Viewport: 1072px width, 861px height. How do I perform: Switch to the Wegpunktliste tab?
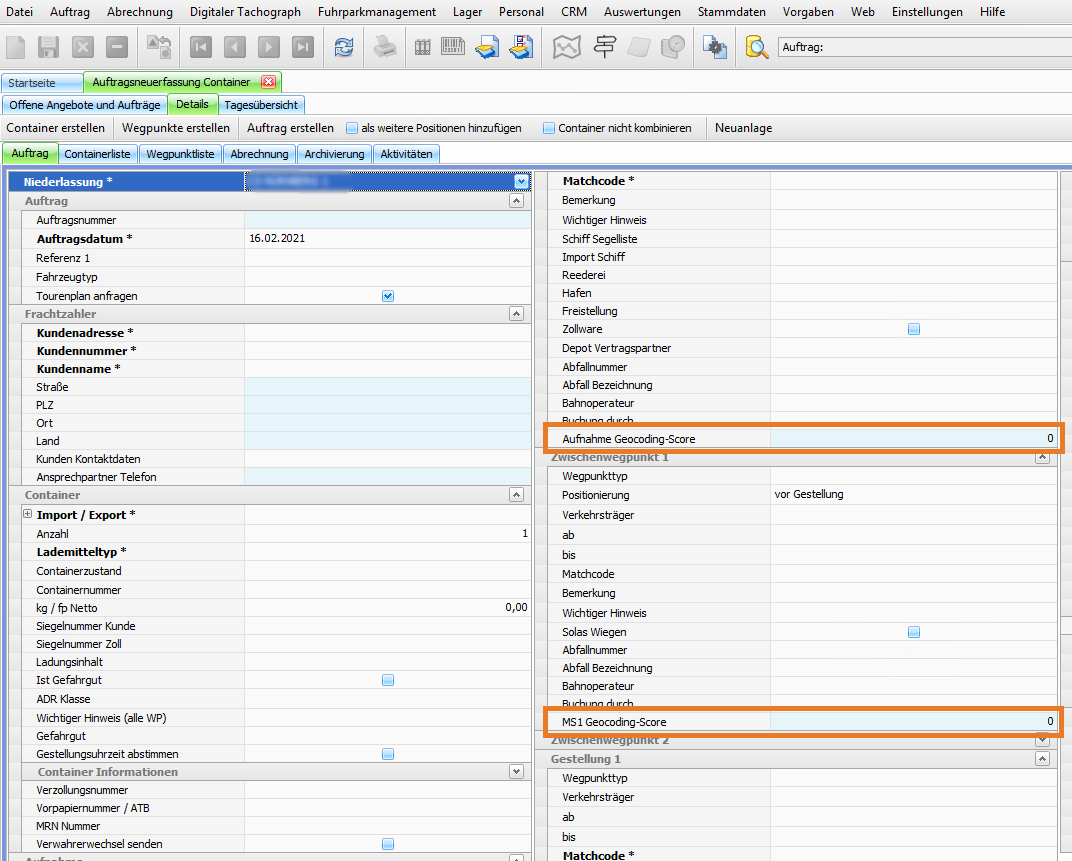pos(180,154)
